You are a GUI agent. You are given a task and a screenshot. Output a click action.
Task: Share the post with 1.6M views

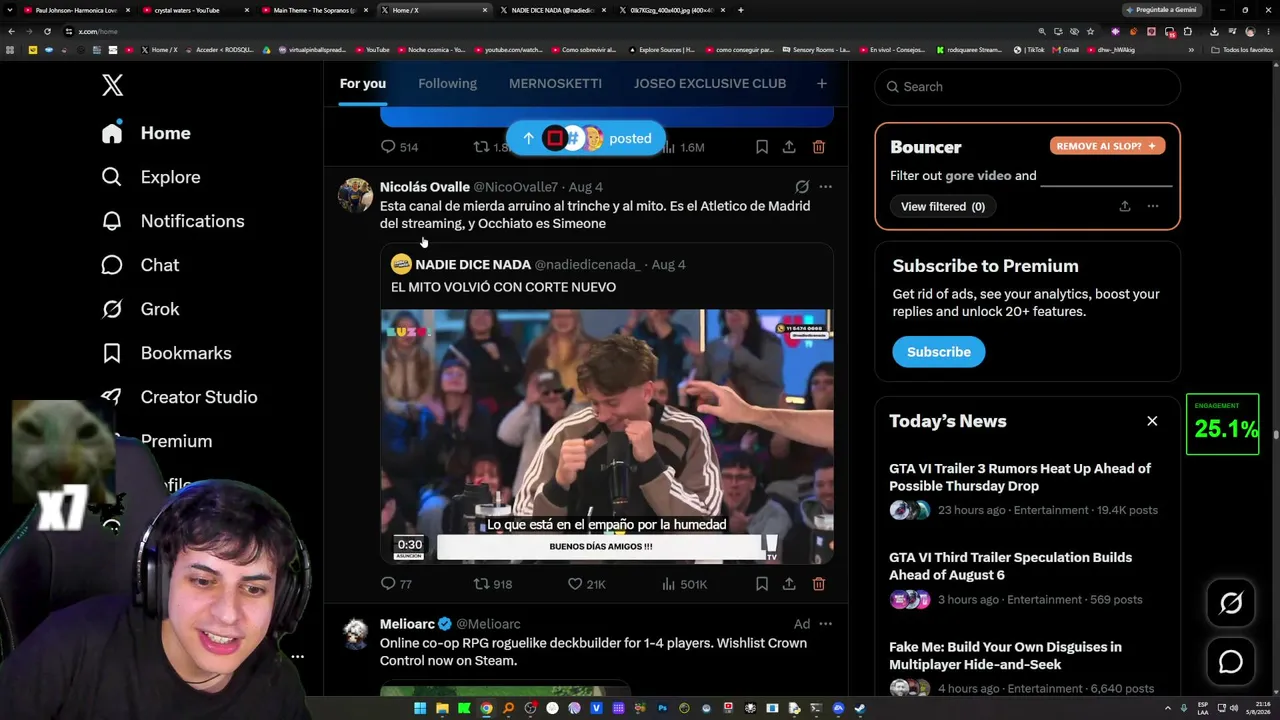[789, 147]
